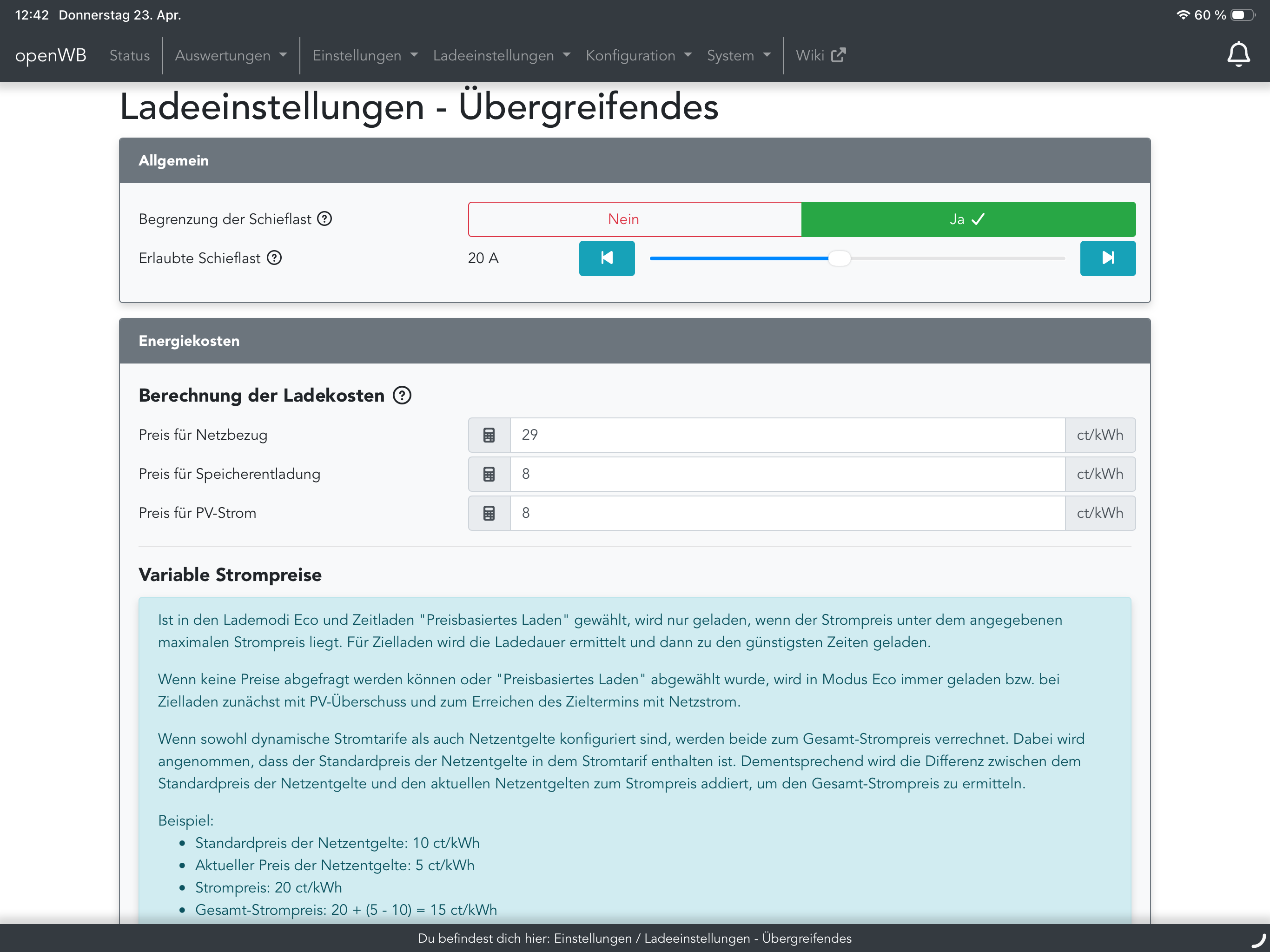Go to the Status page
The image size is (1270, 952).
(129, 56)
